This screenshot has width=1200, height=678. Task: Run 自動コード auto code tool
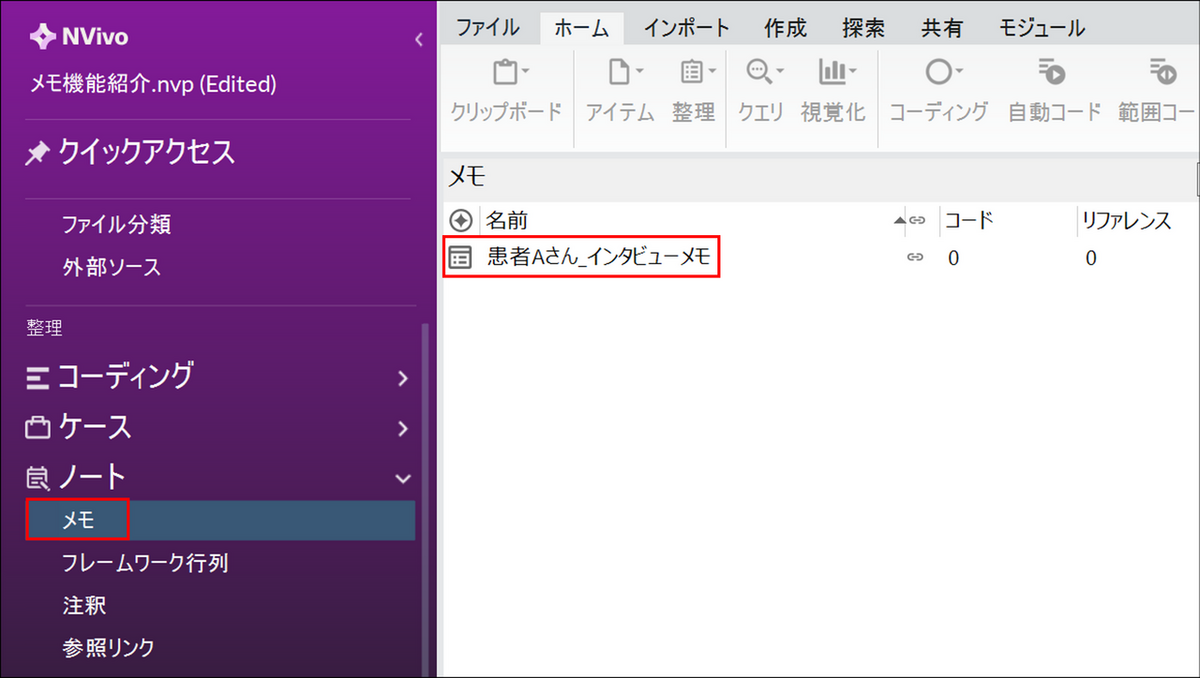(x=1053, y=74)
